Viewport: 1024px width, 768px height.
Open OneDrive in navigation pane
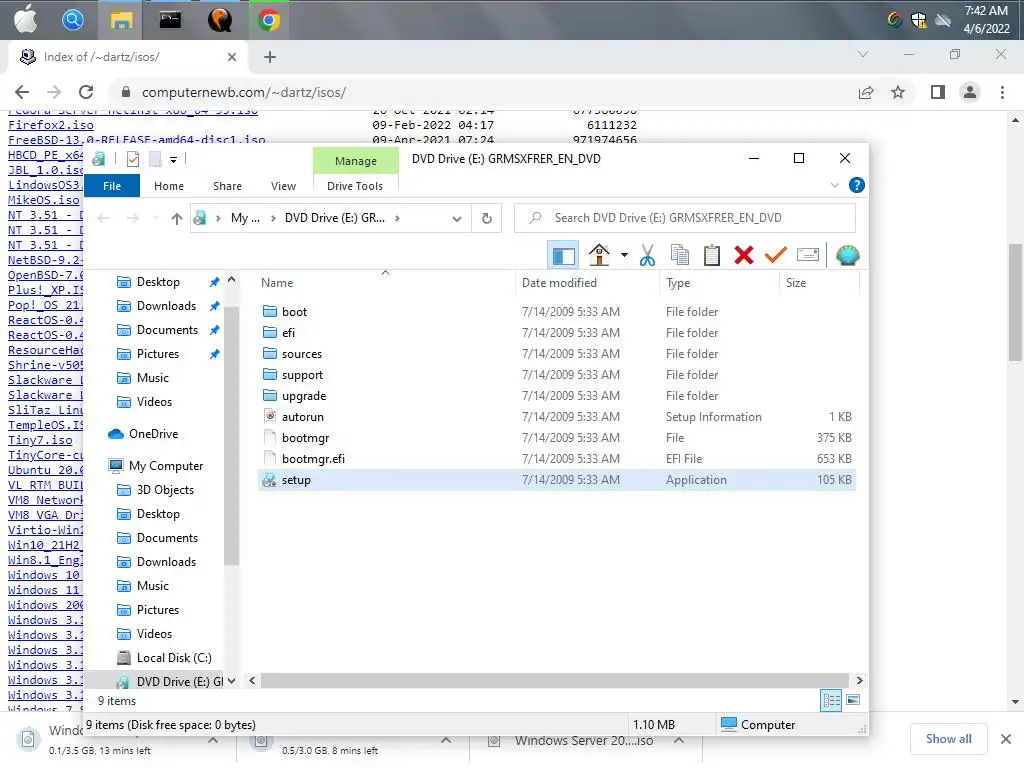pyautogui.click(x=153, y=434)
